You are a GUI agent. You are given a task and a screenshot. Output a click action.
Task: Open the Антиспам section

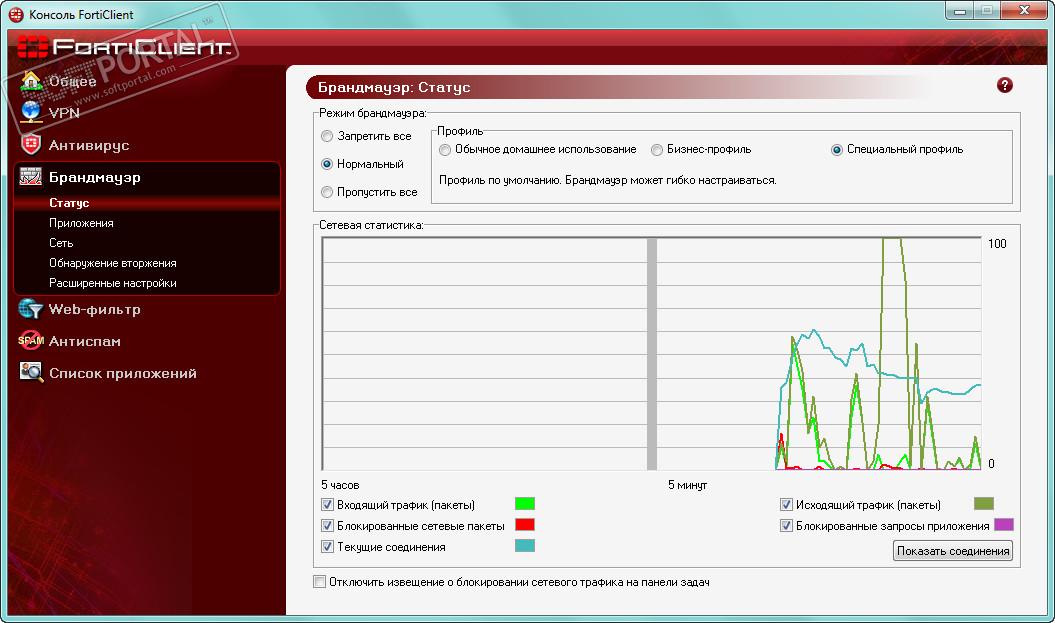coord(85,341)
